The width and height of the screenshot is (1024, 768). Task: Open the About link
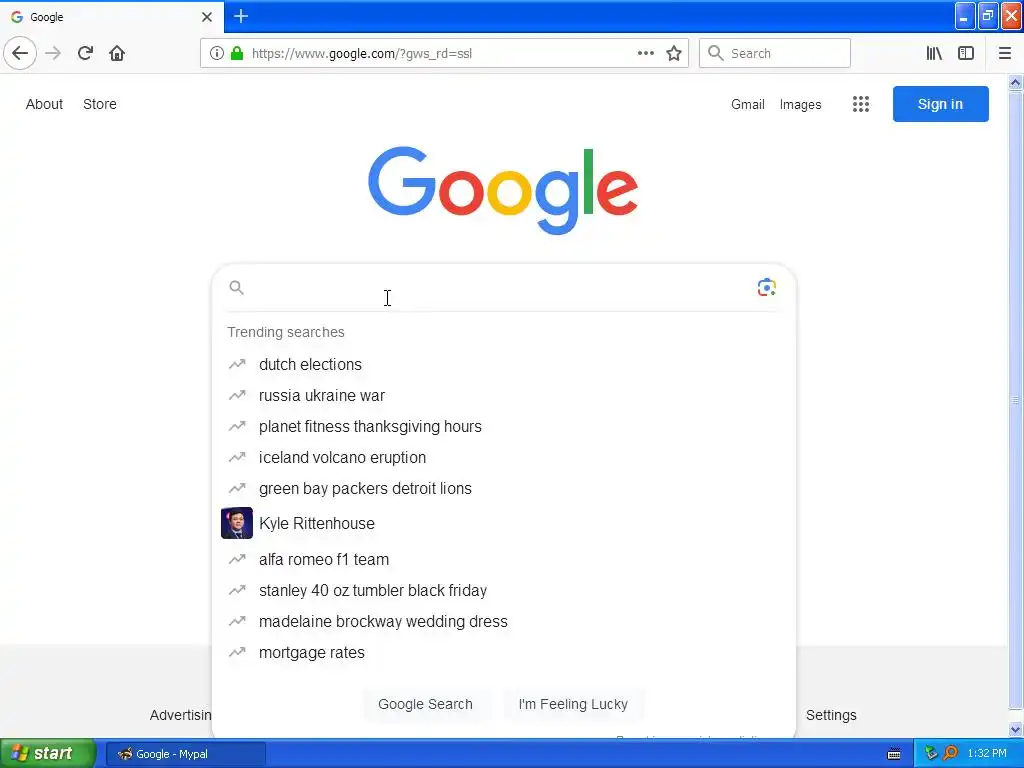click(x=44, y=104)
